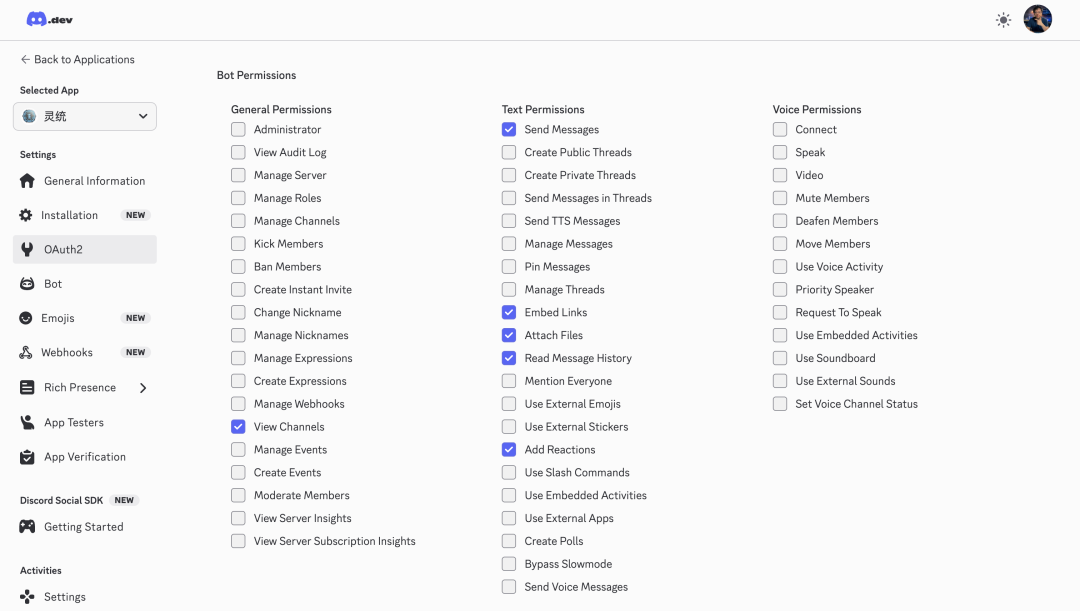Screen dimensions: 1080x611
Task: Check Send Voice Messages box
Action: point(509,587)
